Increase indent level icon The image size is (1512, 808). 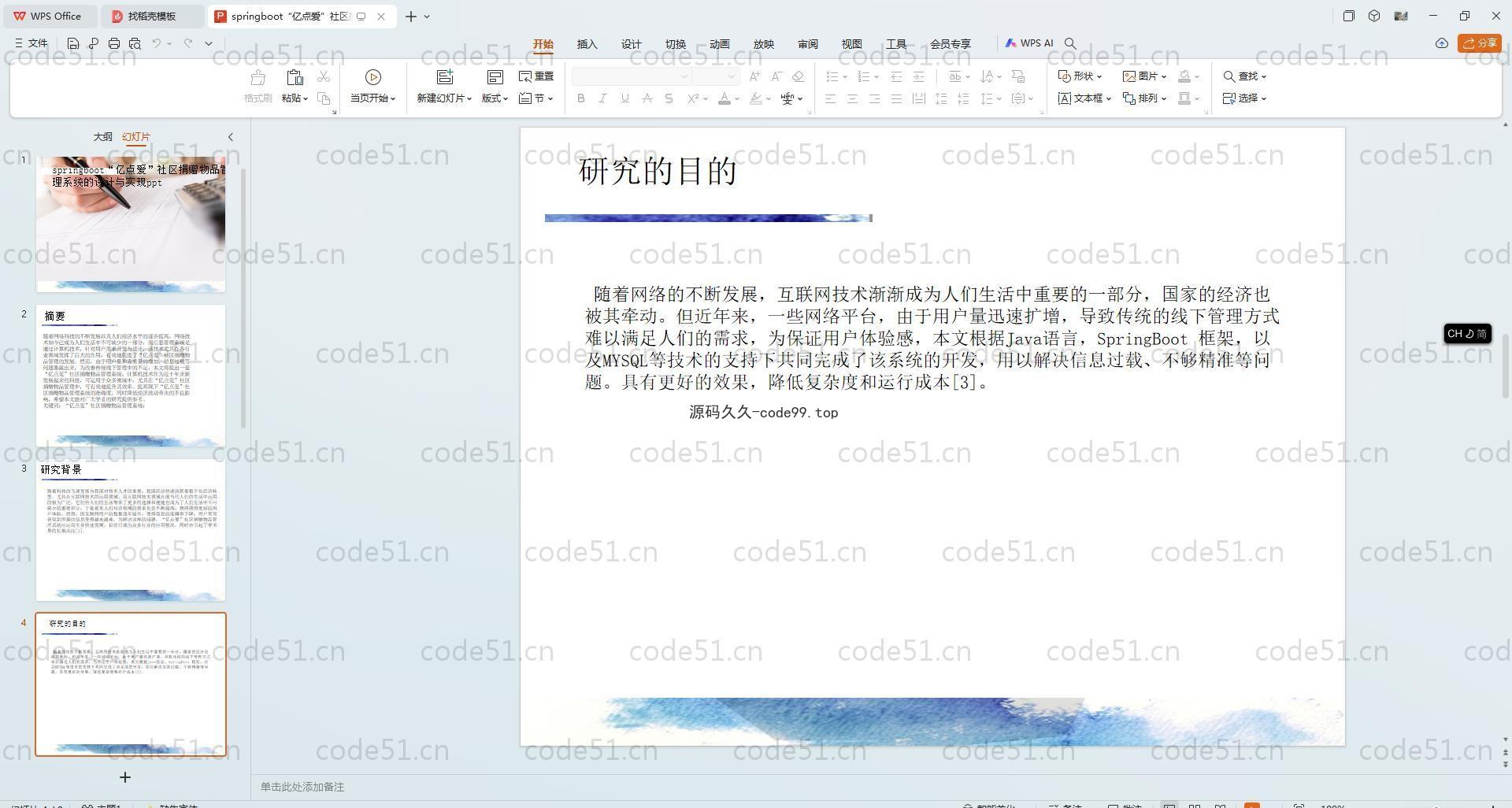918,76
